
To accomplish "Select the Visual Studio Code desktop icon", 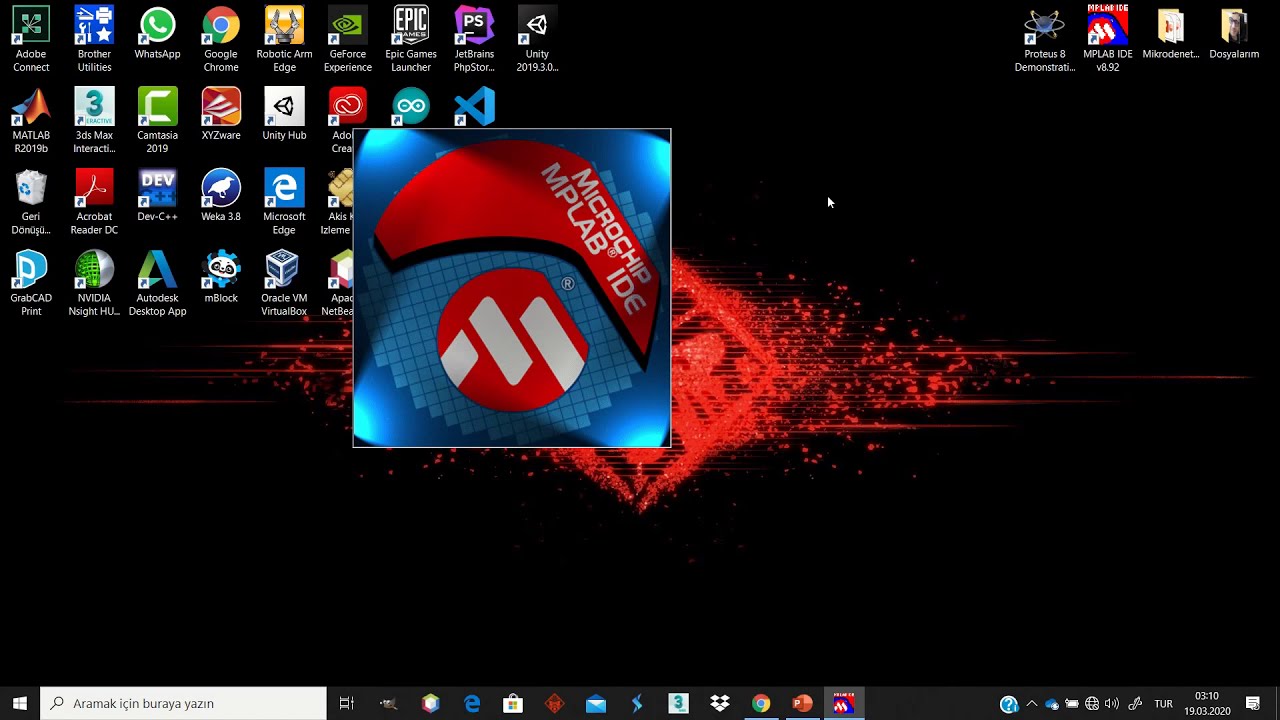I will coord(474,106).
